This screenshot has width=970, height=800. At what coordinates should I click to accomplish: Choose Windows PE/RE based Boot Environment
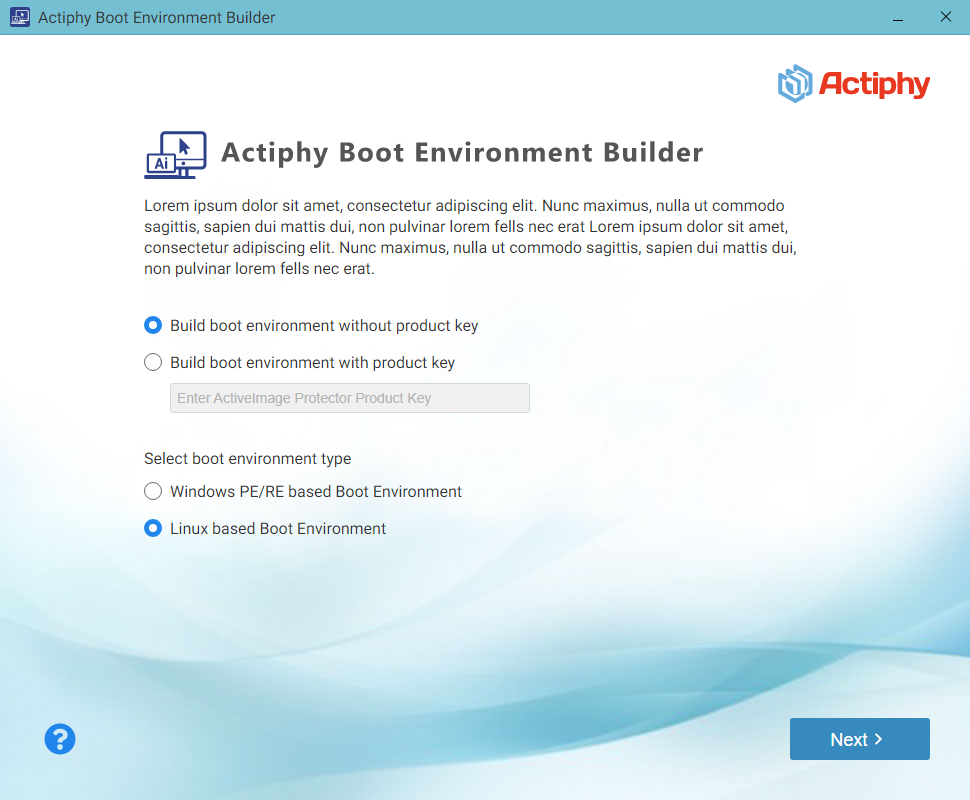tap(153, 492)
